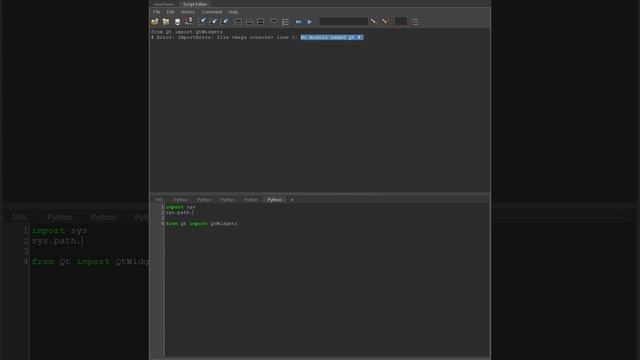Click the history line 'from Qt import QtWidgets'
Screen dimensions: 640x360
coord(187,32)
